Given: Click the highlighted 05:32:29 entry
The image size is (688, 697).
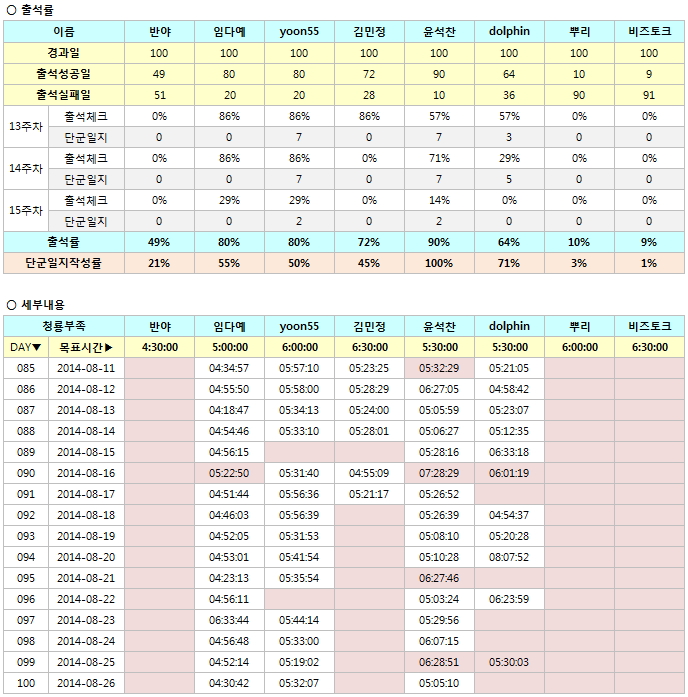Looking at the screenshot, I should pos(440,368).
